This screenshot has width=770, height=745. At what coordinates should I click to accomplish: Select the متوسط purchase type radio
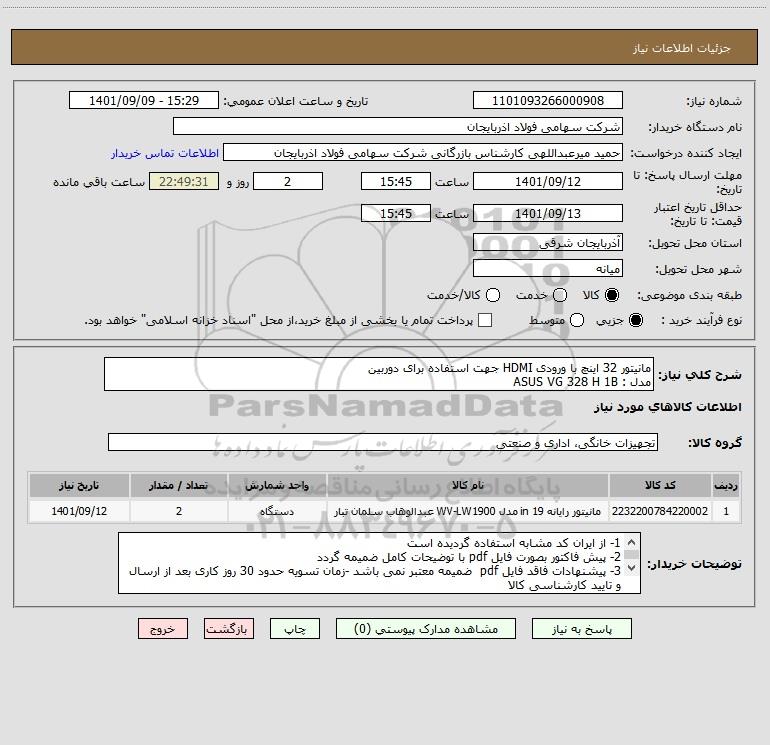[577, 321]
